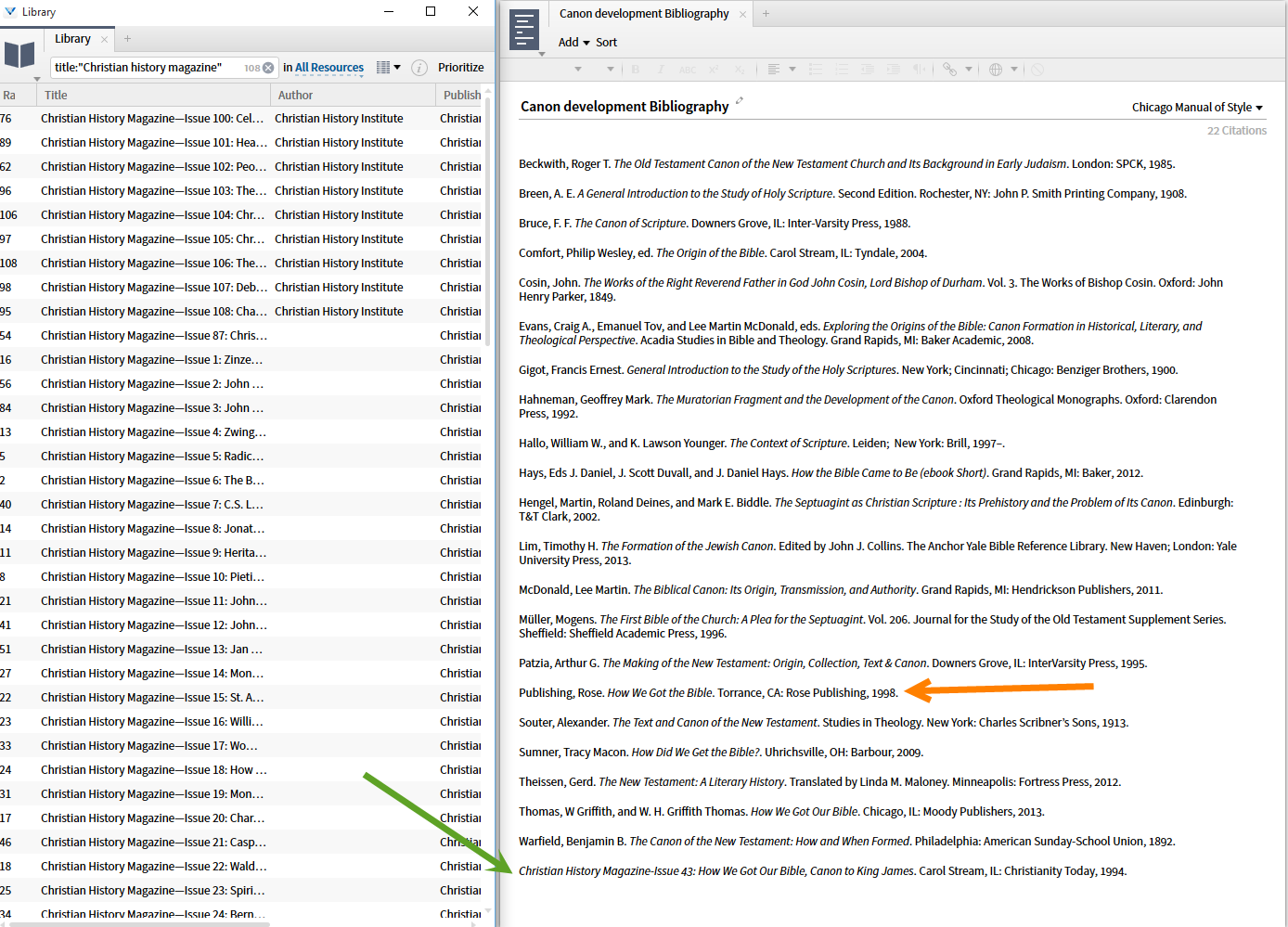Click the Beckwith, Roger T. citation
The height and width of the screenshot is (927, 1288).
point(846,164)
